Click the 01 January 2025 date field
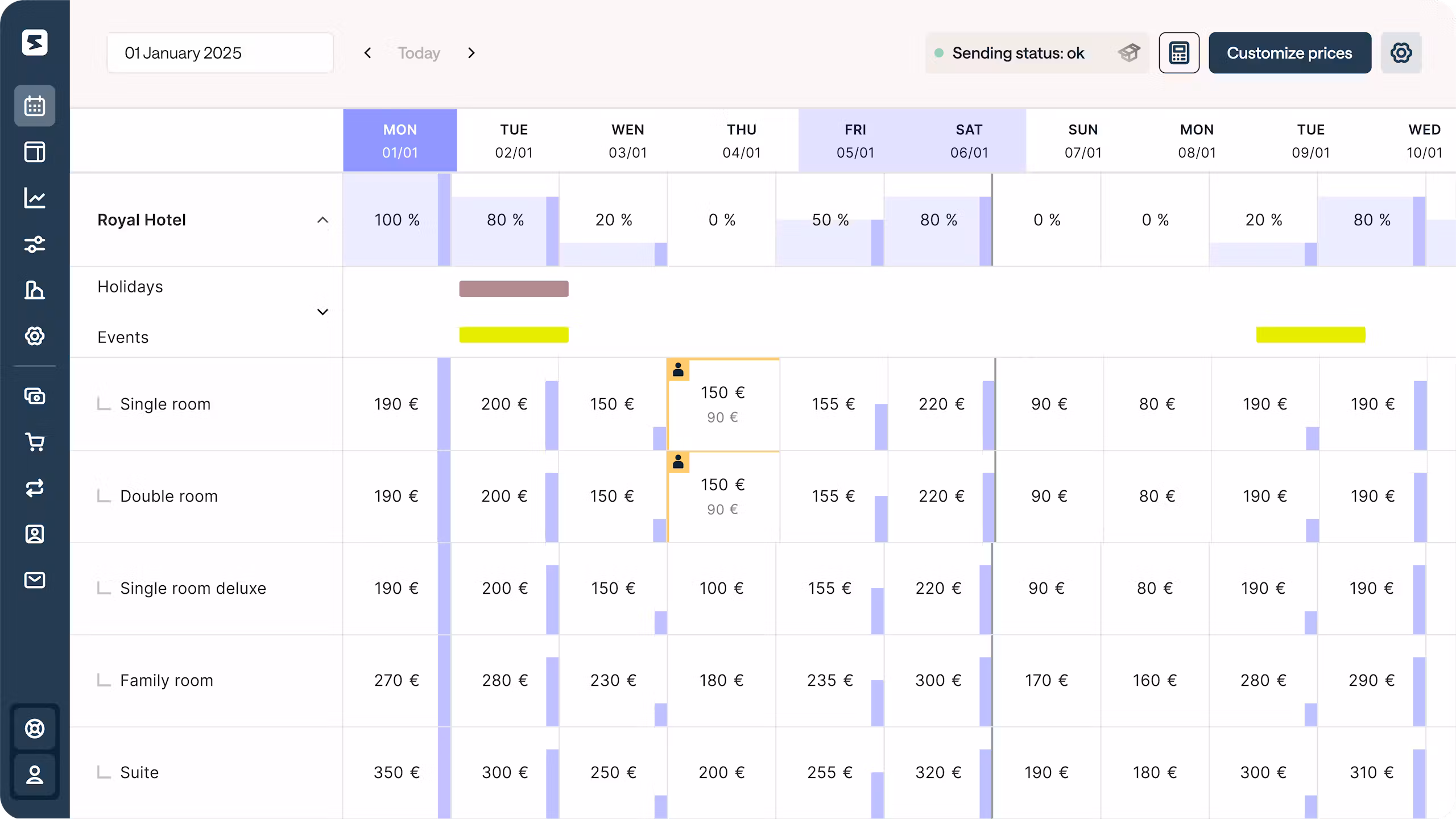The image size is (1456, 819). [220, 53]
